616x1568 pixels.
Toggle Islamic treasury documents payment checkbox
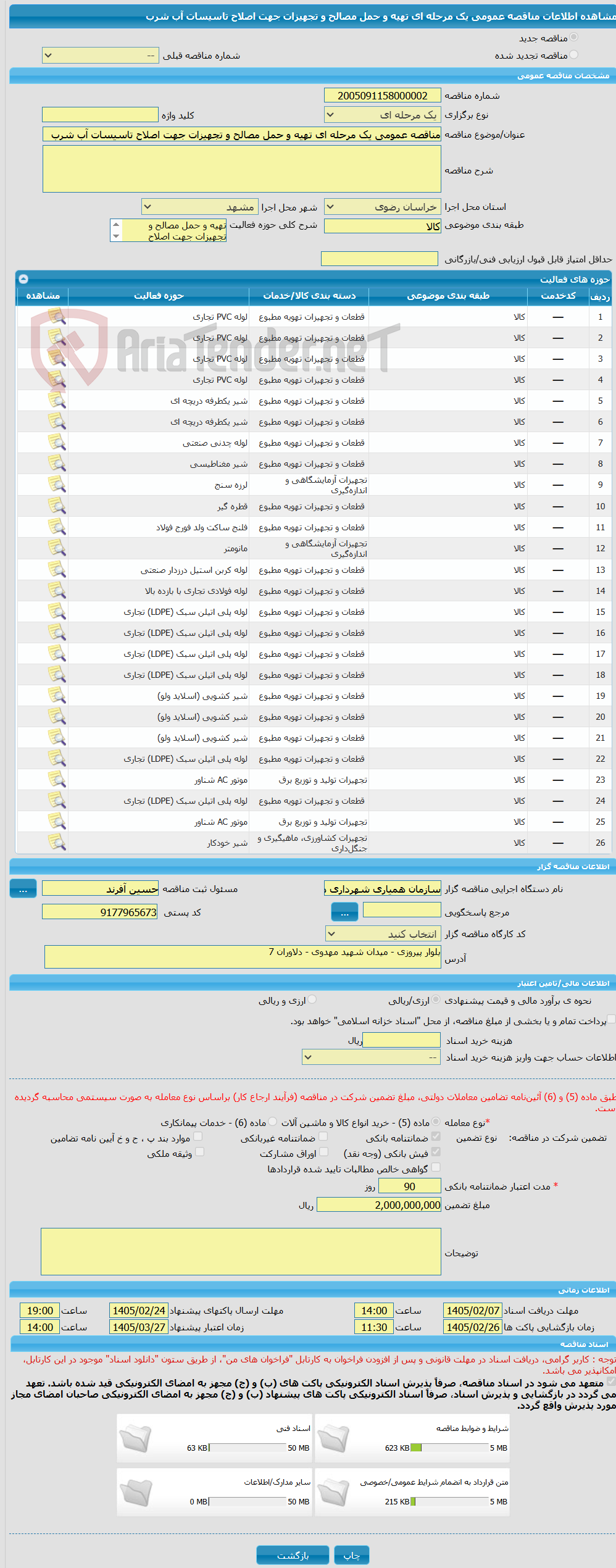point(611,1019)
